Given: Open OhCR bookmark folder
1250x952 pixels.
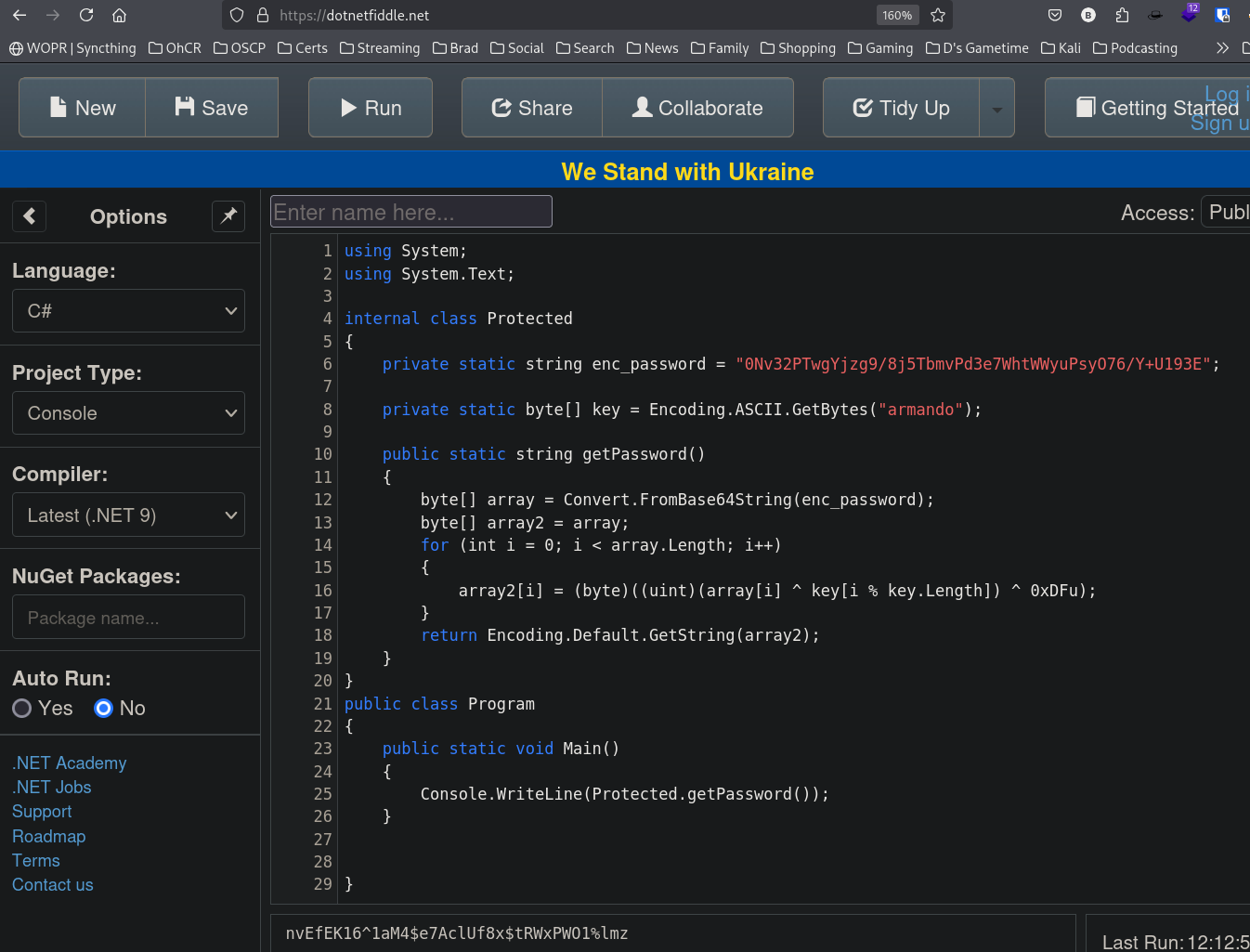Looking at the screenshot, I should point(175,48).
